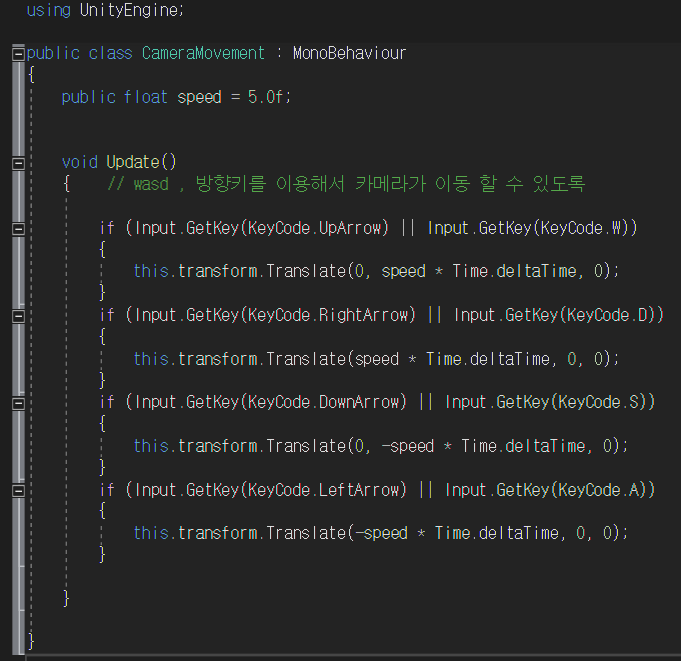Place cursor on UnityEngine in using statement

pyautogui.click(x=131, y=10)
